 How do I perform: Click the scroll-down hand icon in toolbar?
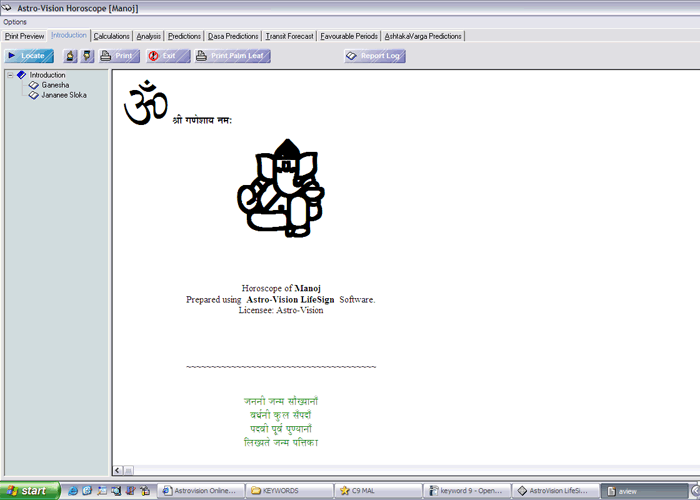[87, 56]
